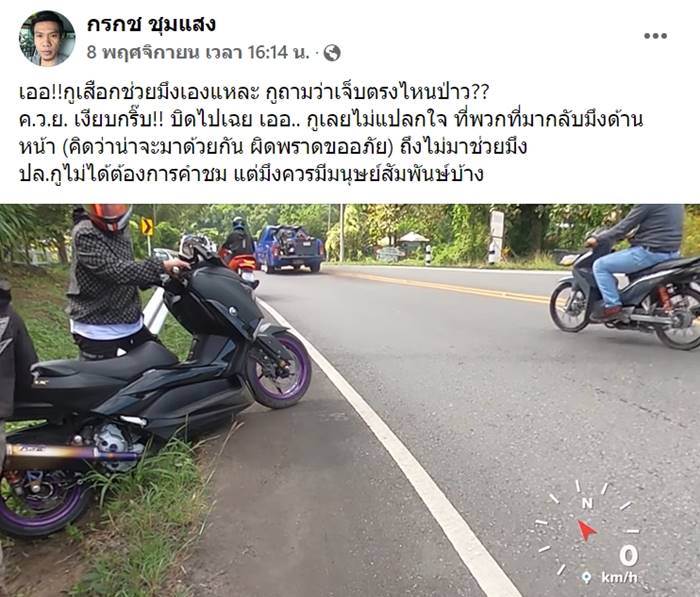Click the red compass direction arrow
The image size is (700, 597).
point(587,530)
